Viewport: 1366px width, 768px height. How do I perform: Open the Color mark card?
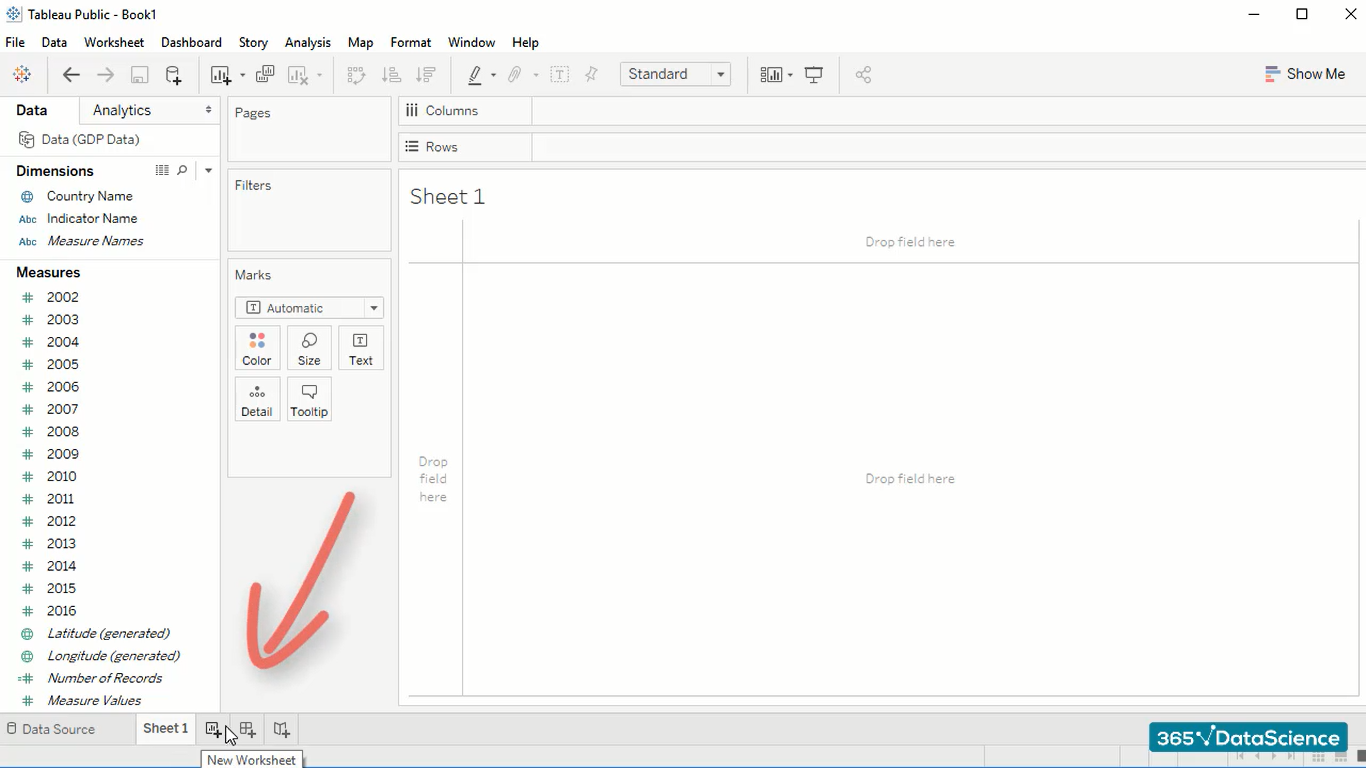coord(257,348)
